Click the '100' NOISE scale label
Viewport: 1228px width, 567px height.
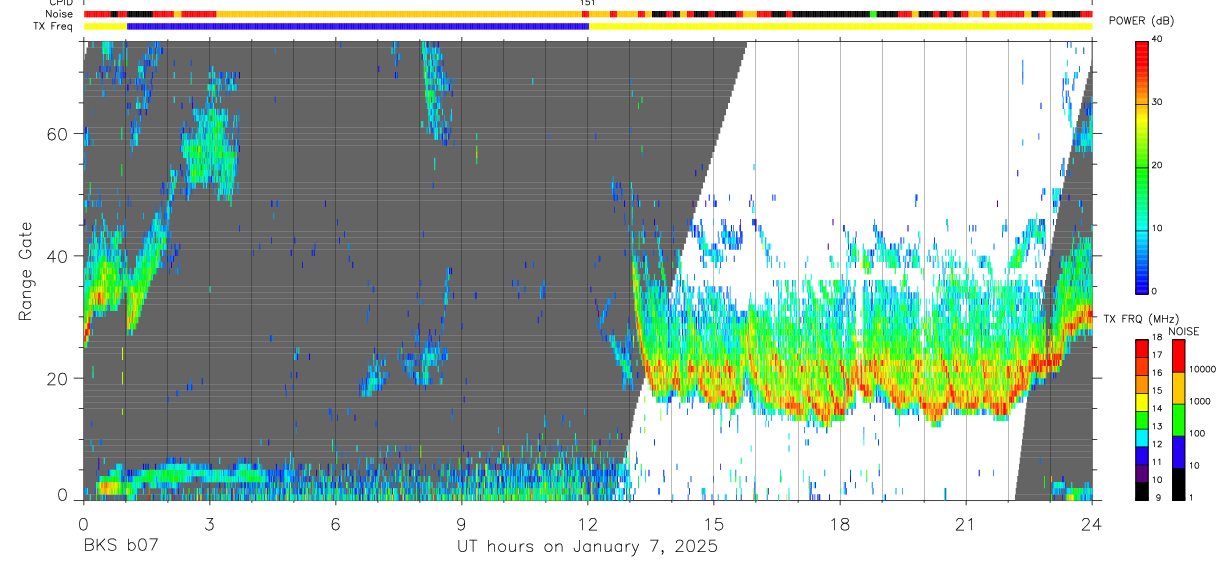click(x=1198, y=433)
